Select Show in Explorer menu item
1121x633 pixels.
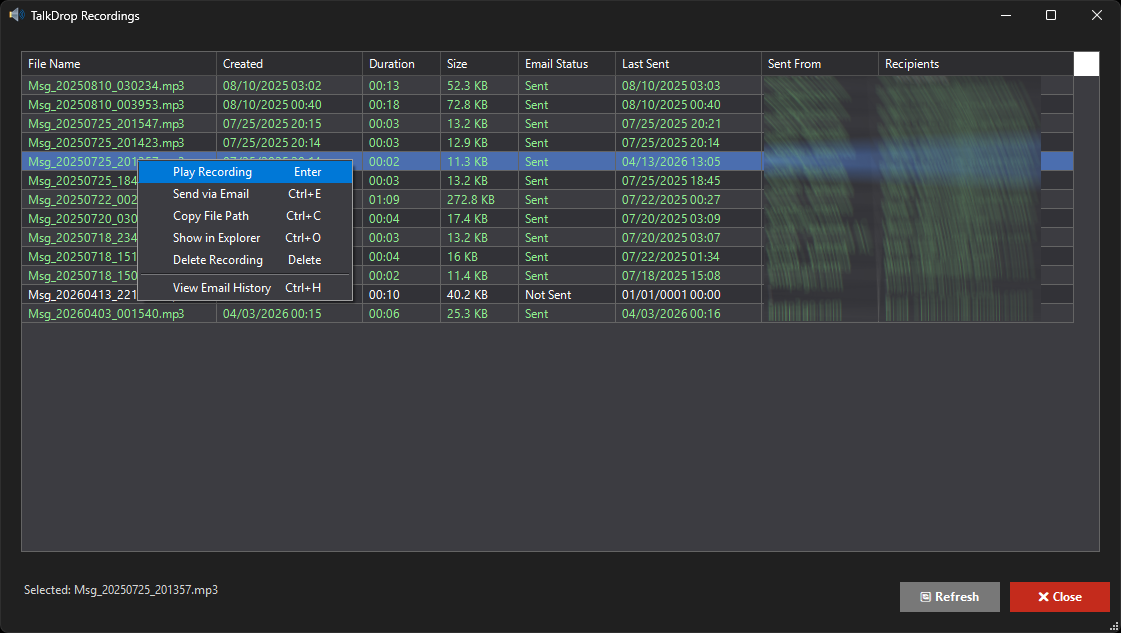click(216, 238)
